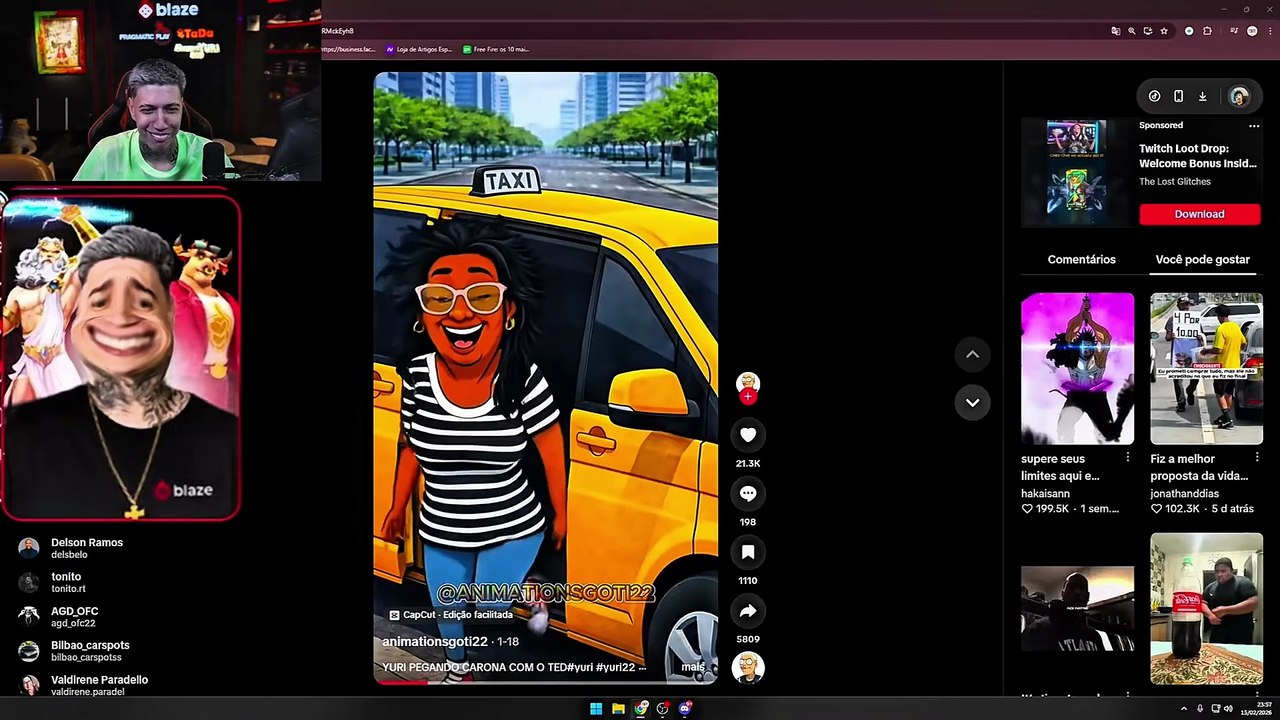Screen dimensions: 1280x720
Task: Open the Windows Start menu
Action: [596, 709]
